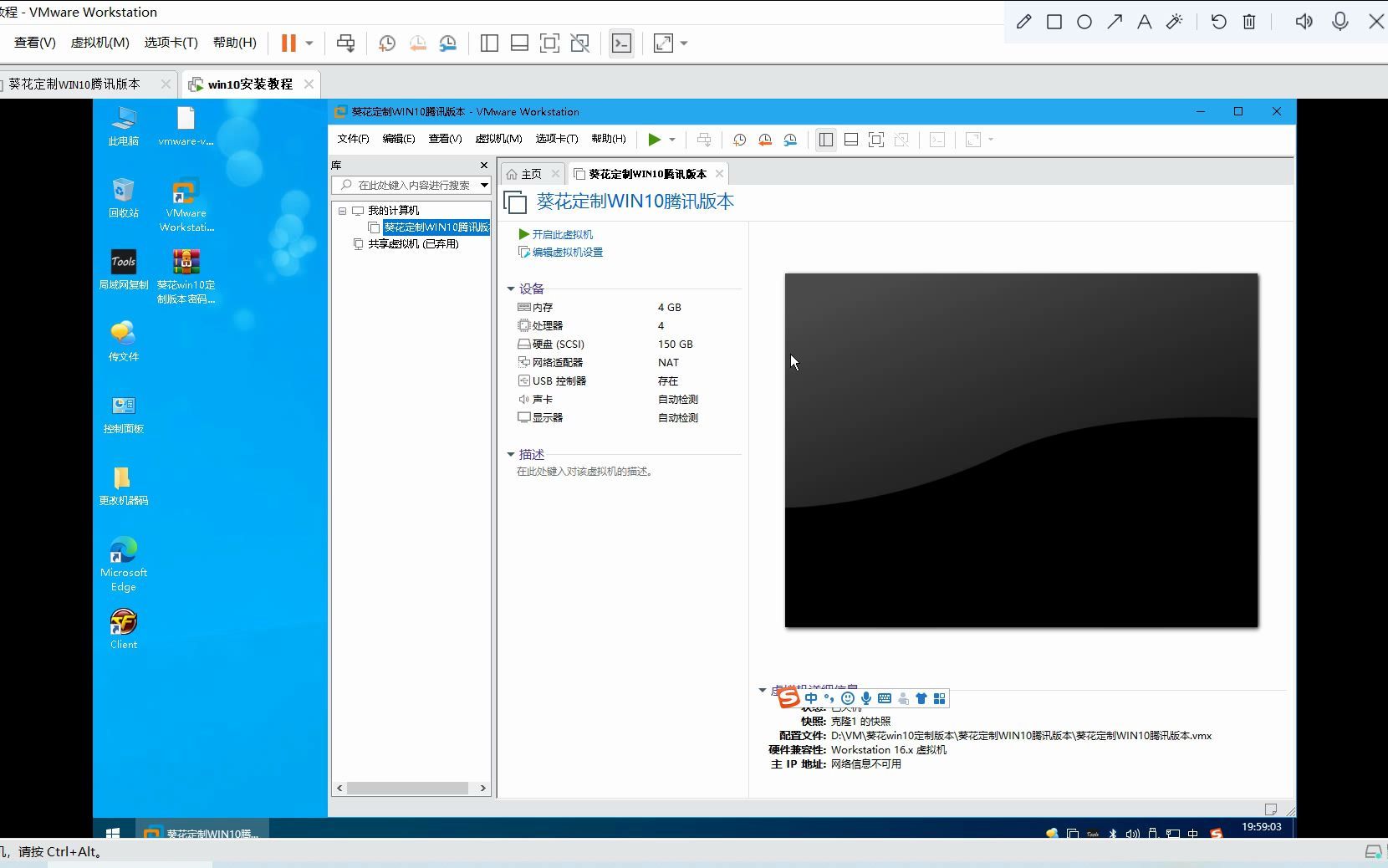Open inner 文件(F) menu

(353, 139)
